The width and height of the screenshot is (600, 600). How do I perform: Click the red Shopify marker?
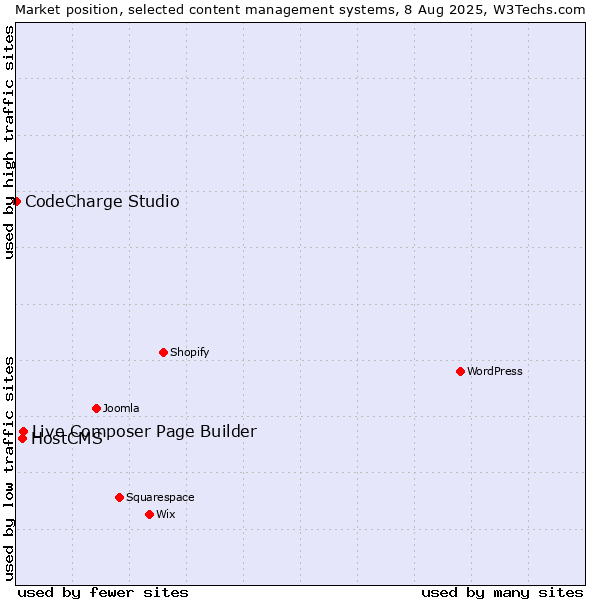(163, 352)
